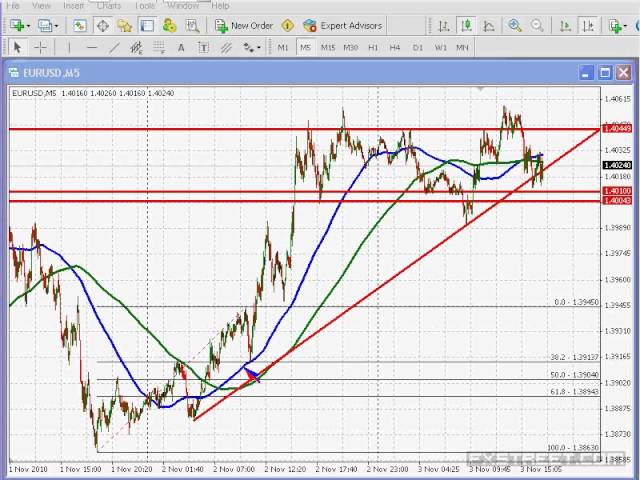640x480 pixels.
Task: Click the 1.40100 red price label
Action: pyautogui.click(x=617, y=191)
